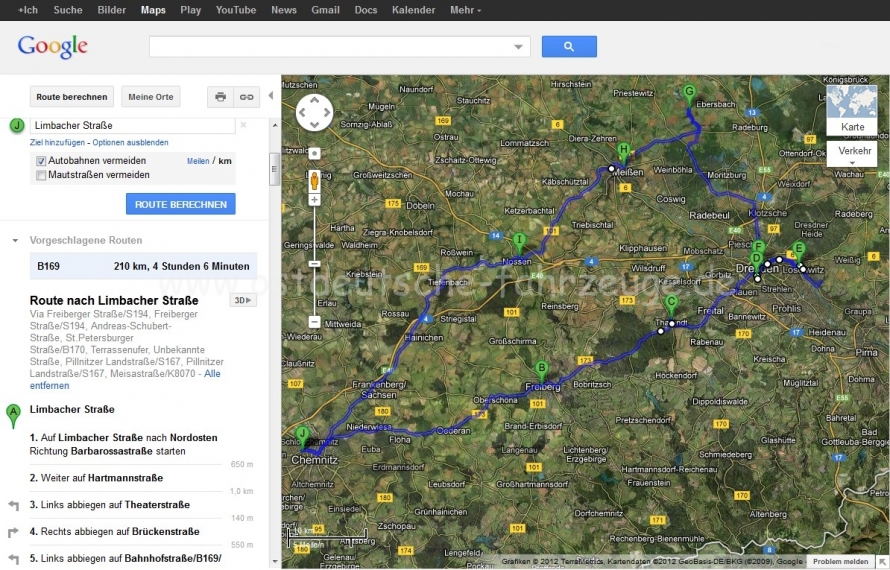
Task: Open News in top bar
Action: [284, 10]
